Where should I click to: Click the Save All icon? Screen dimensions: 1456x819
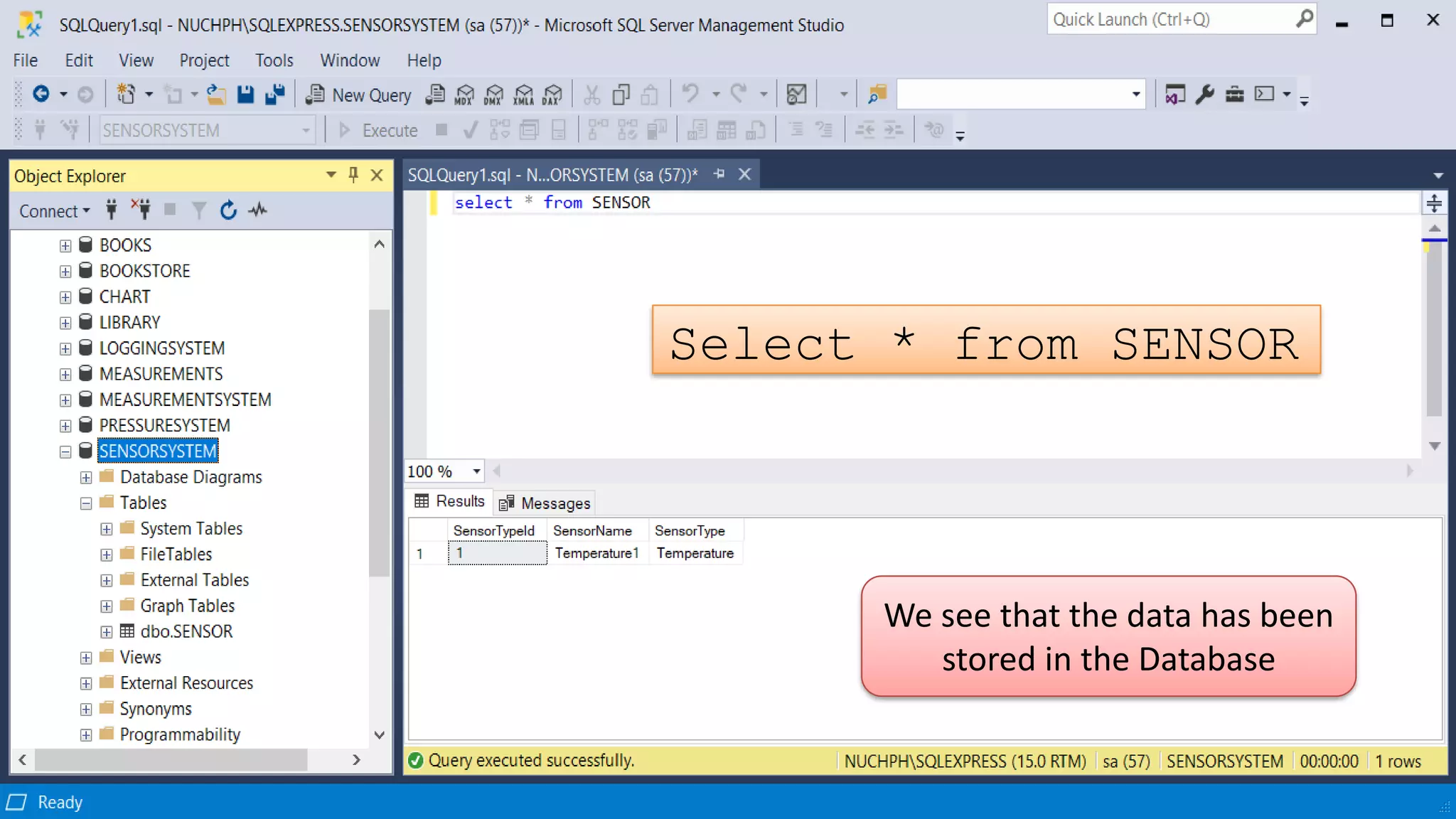(x=274, y=95)
